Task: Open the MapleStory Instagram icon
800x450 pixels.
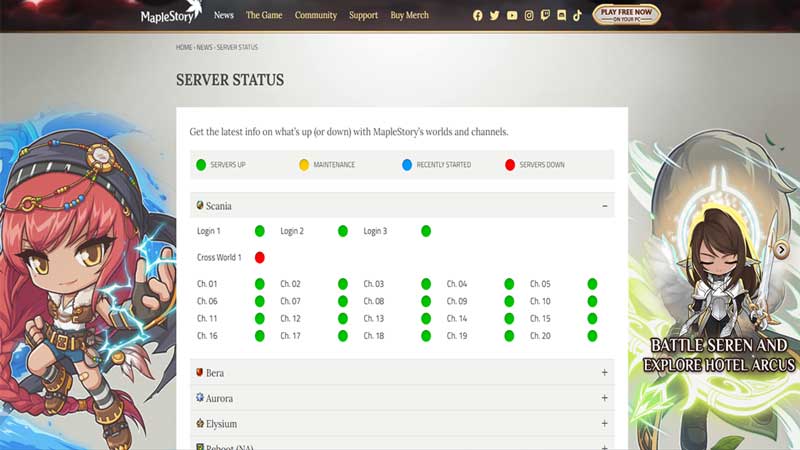Action: 529,15
